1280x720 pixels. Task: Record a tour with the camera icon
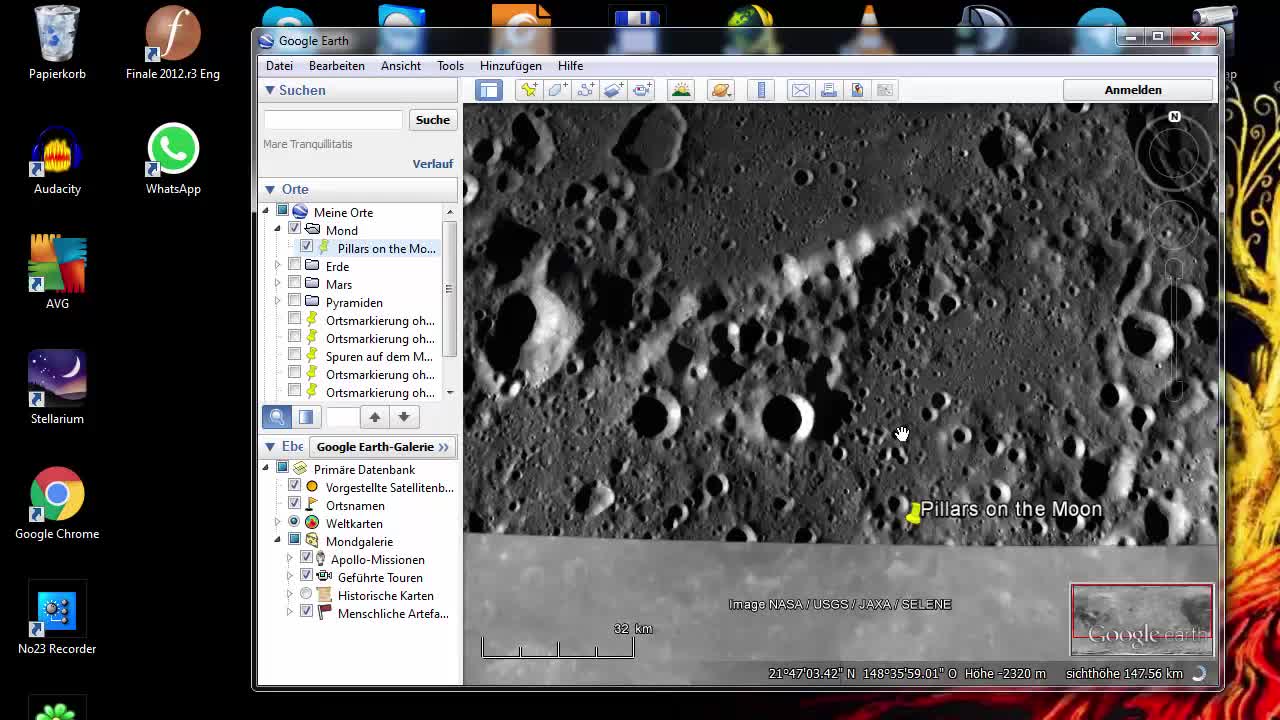coord(642,90)
